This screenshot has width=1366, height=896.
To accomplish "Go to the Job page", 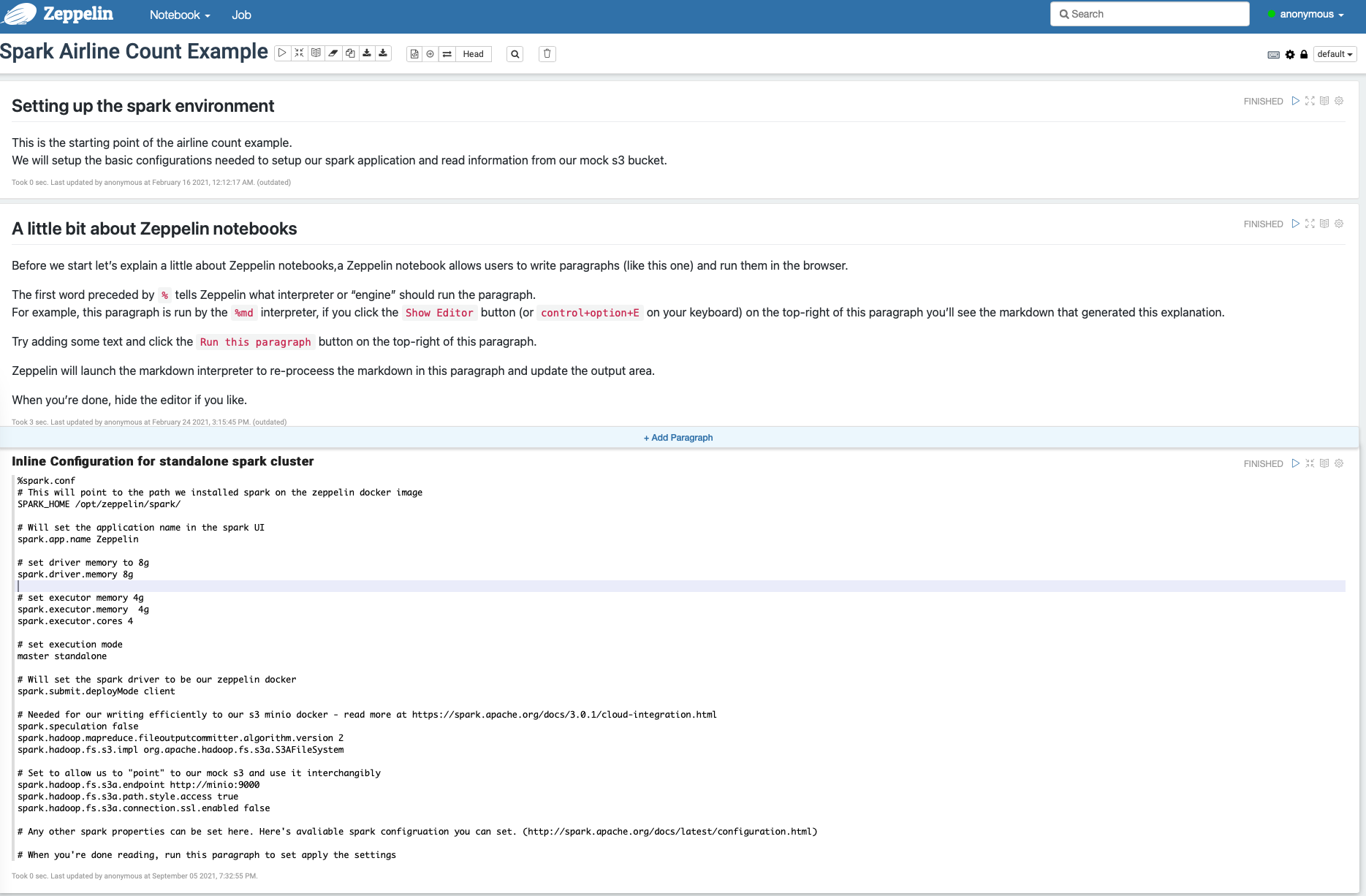I will tap(241, 15).
